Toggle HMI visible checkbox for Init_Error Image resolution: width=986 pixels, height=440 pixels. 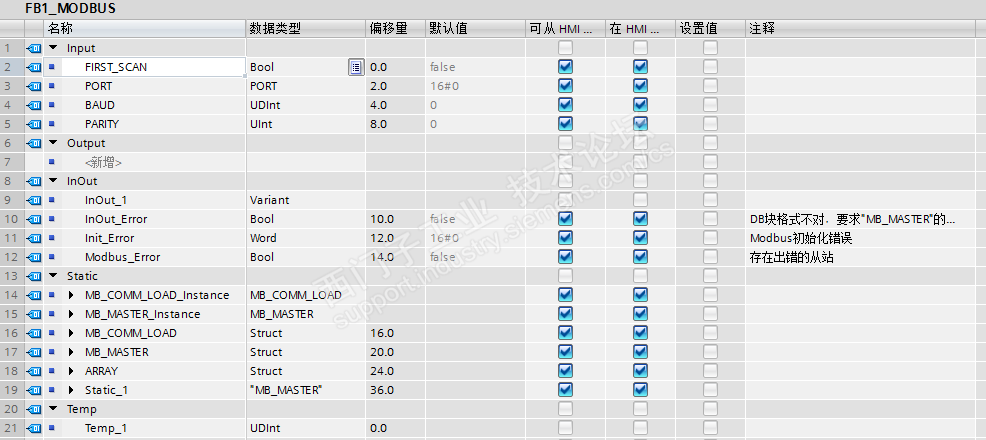640,238
